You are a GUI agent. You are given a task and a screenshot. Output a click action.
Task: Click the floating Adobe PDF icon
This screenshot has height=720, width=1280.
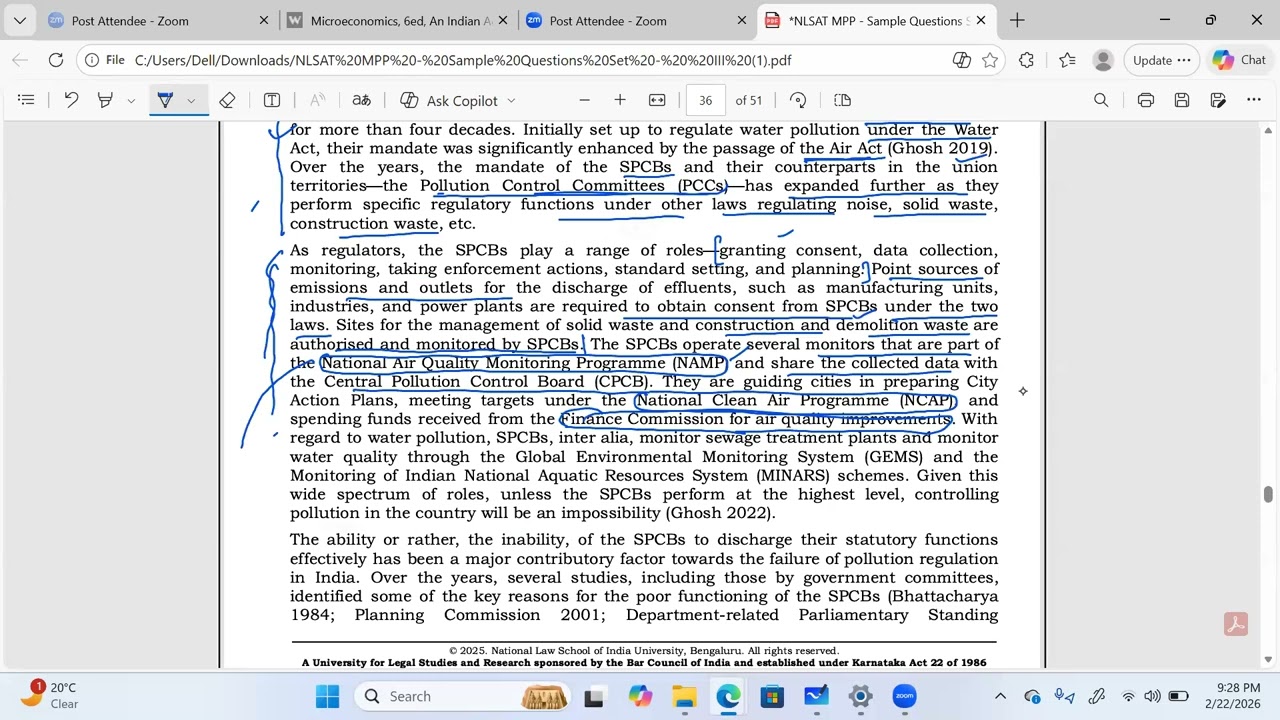(1236, 624)
